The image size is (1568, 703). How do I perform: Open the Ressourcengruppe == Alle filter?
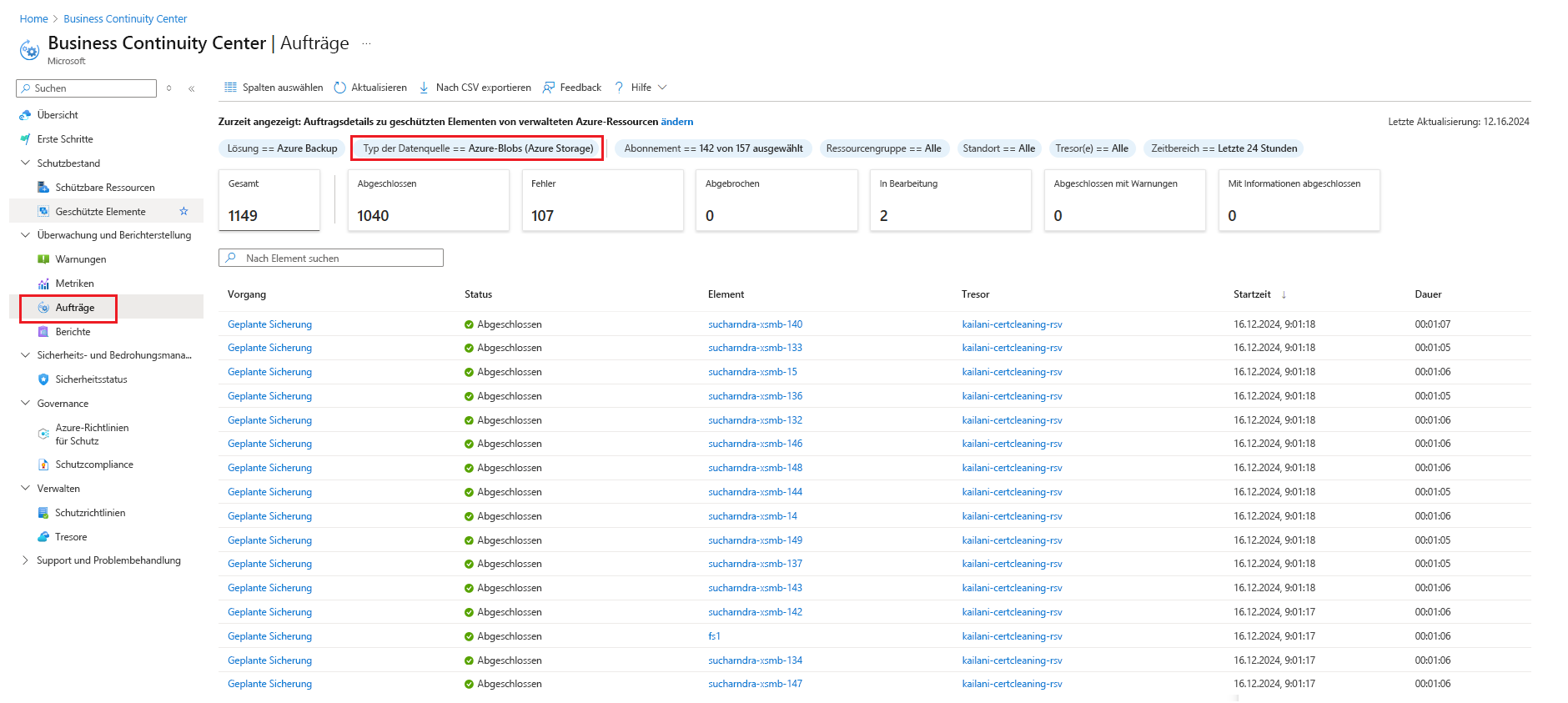[883, 148]
